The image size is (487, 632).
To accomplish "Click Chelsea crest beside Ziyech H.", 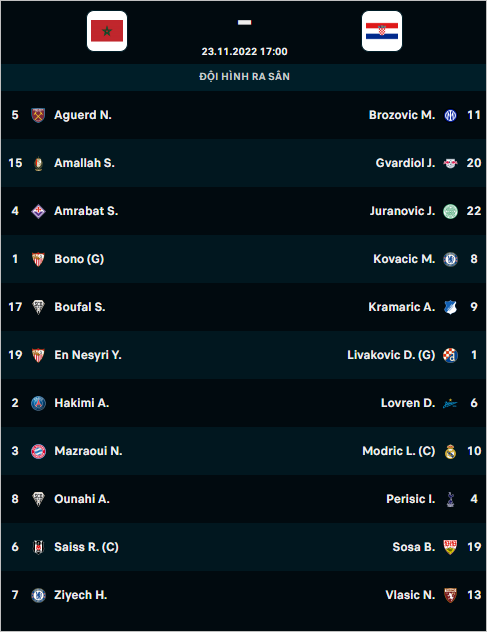I will coord(38,595).
